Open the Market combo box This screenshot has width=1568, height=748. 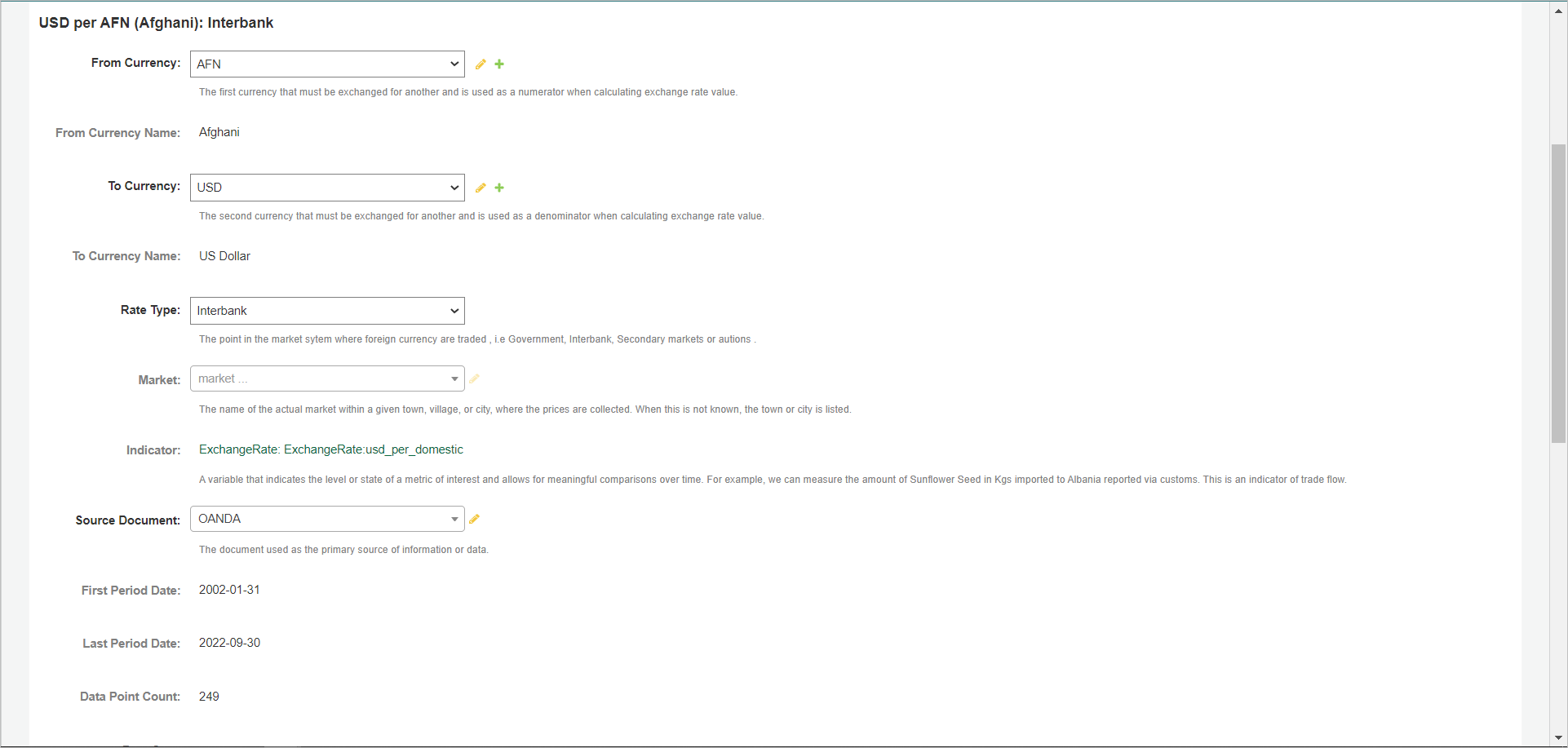[x=327, y=378]
